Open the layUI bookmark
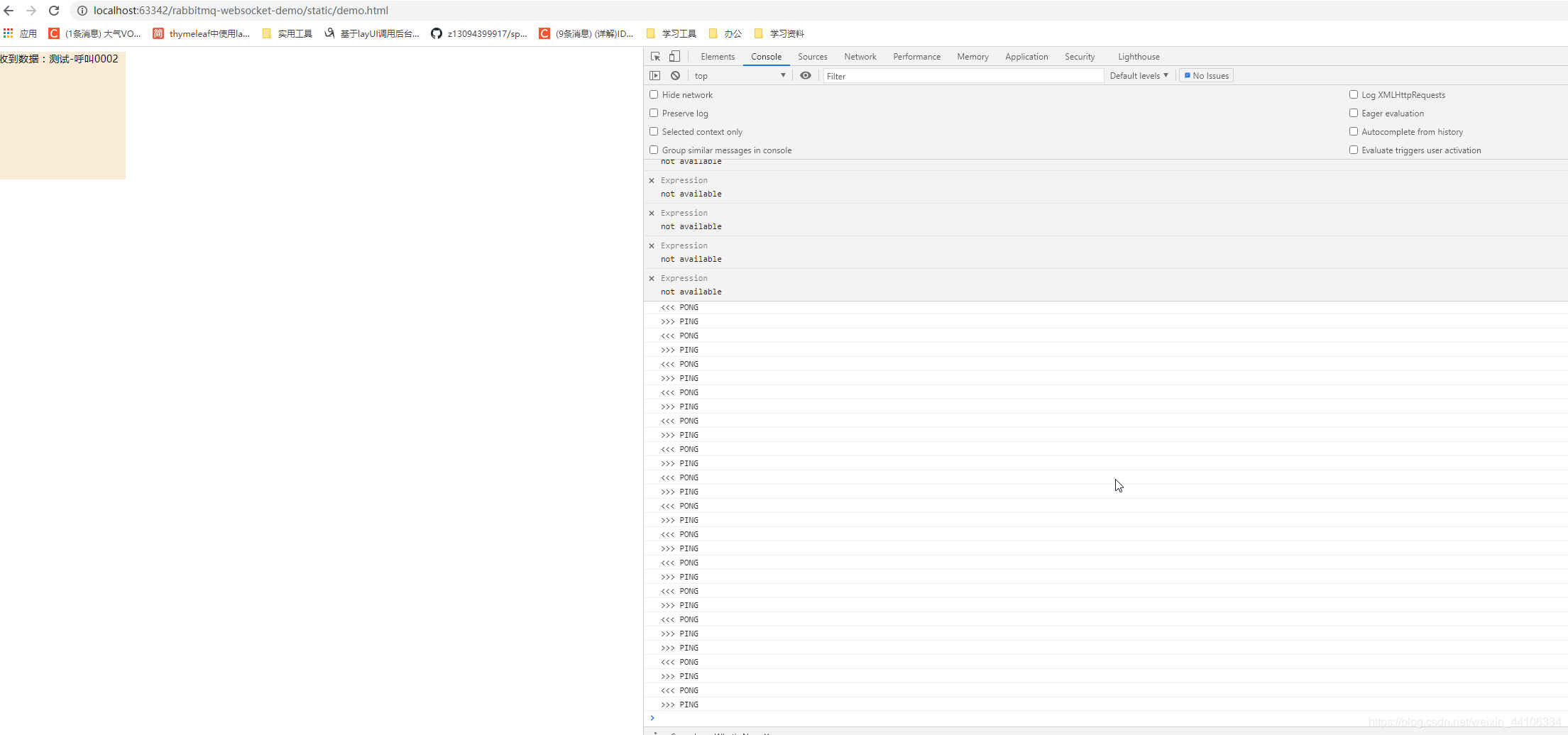The width and height of the screenshot is (1568, 735). tap(372, 33)
